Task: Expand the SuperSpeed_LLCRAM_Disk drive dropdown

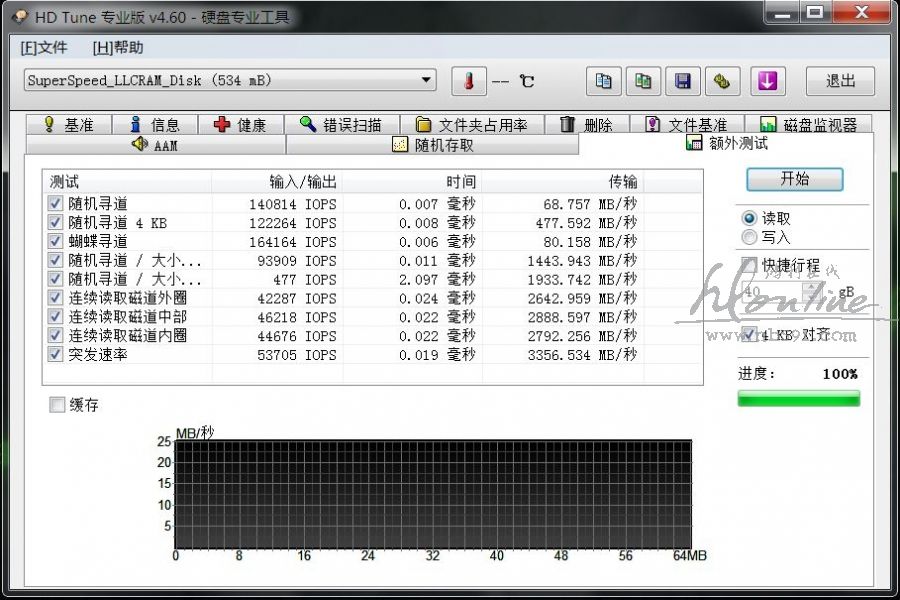Action: 427,80
